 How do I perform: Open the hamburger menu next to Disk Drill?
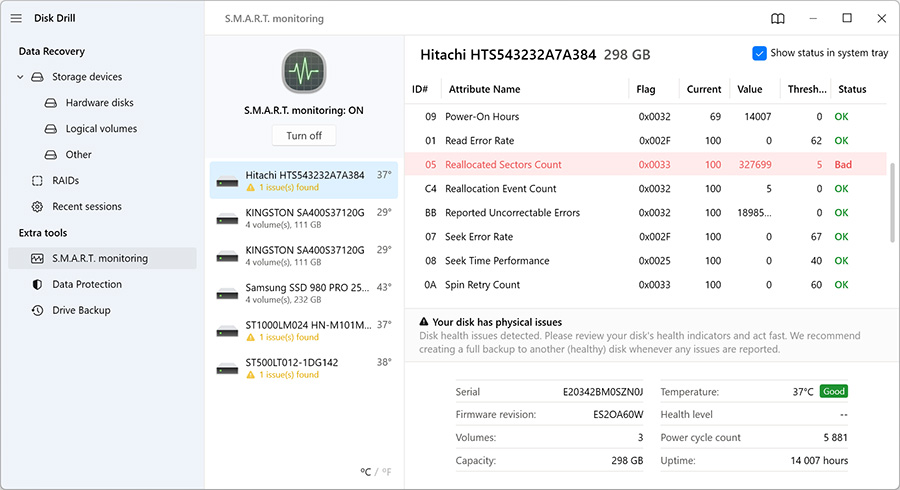[x=16, y=18]
